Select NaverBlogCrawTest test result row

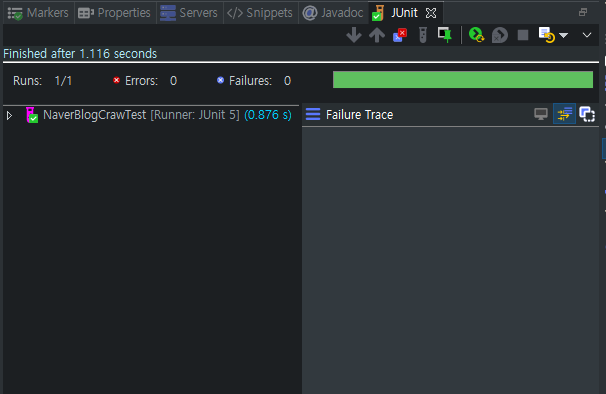tap(151, 115)
